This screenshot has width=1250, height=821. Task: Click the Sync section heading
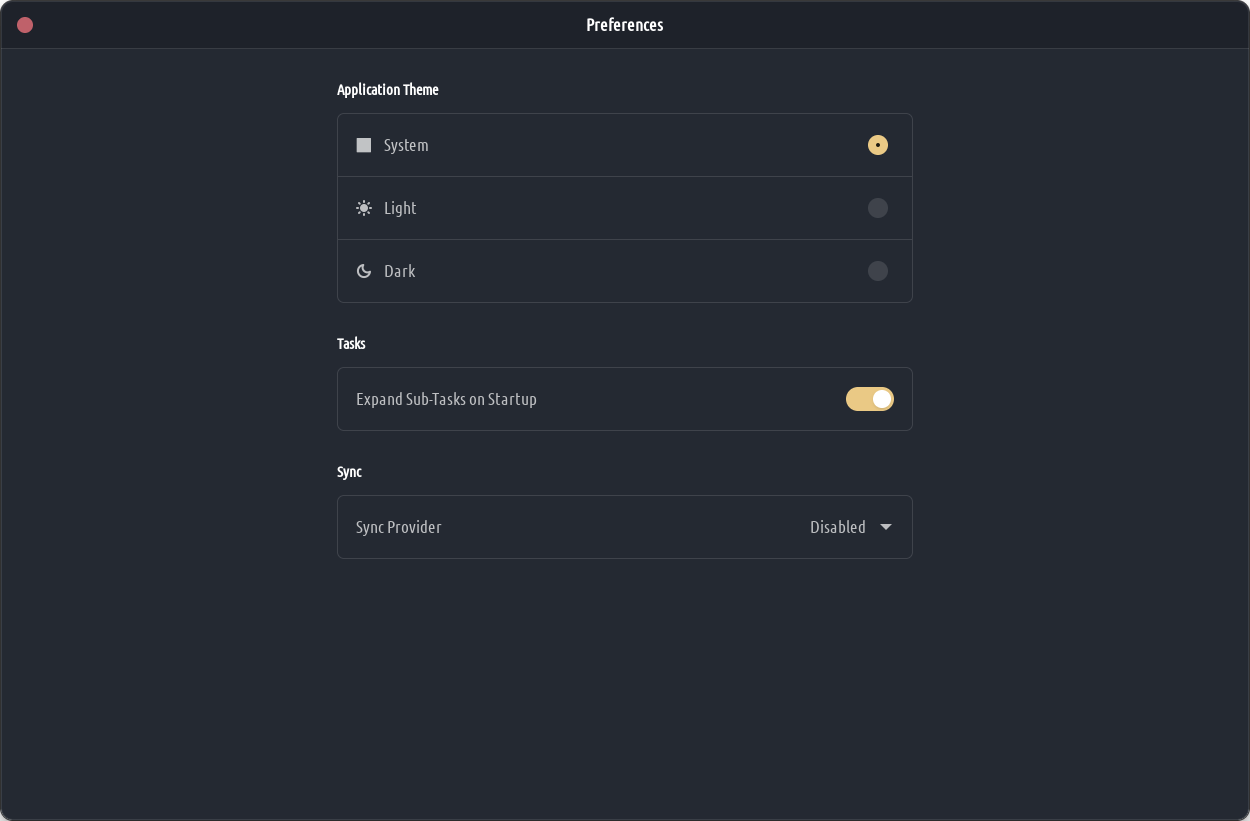click(x=349, y=472)
